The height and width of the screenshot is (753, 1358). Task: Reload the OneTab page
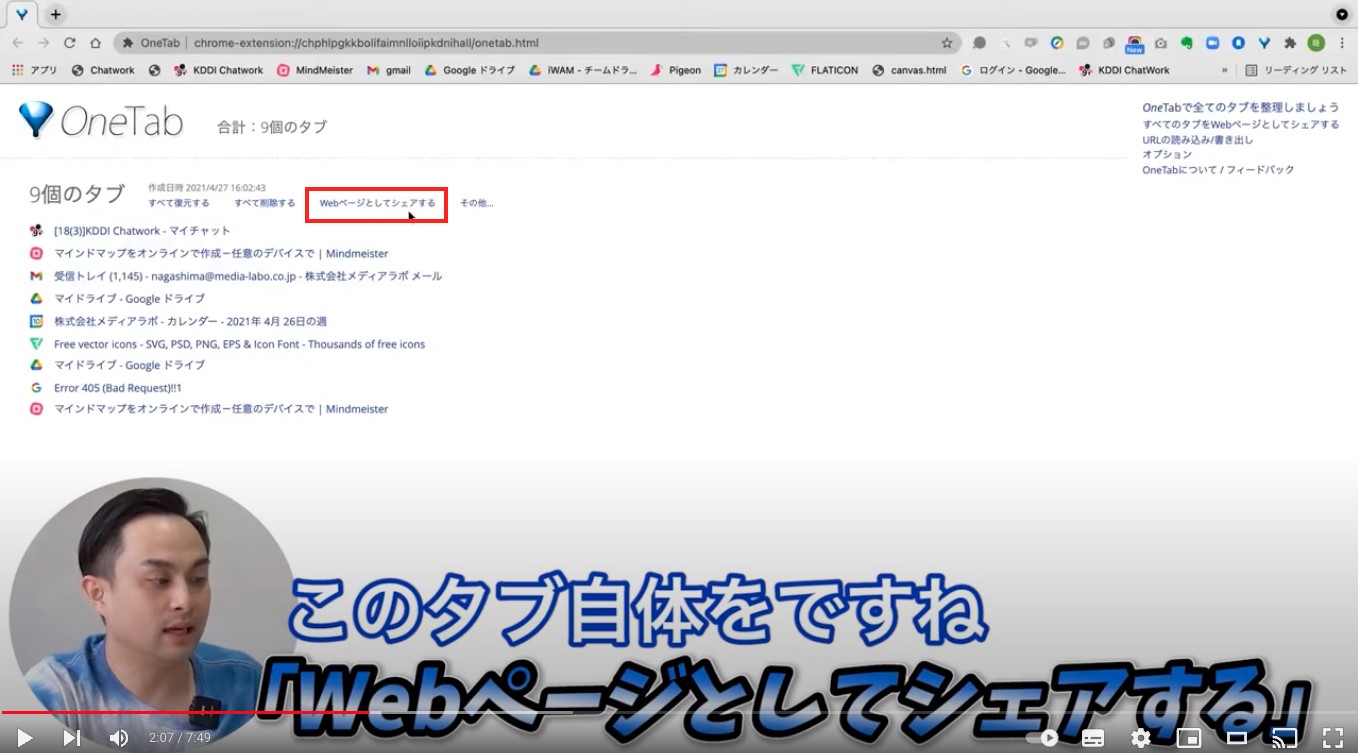69,43
